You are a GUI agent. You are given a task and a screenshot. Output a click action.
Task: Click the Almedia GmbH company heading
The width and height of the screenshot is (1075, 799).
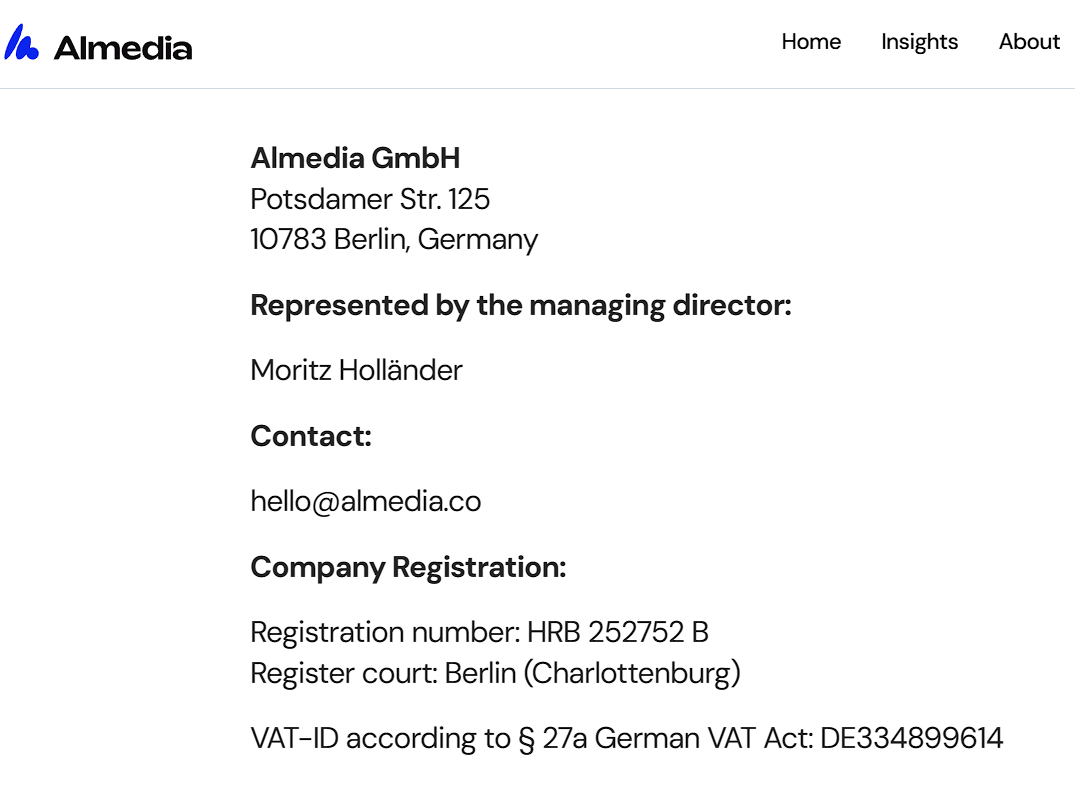click(x=355, y=158)
